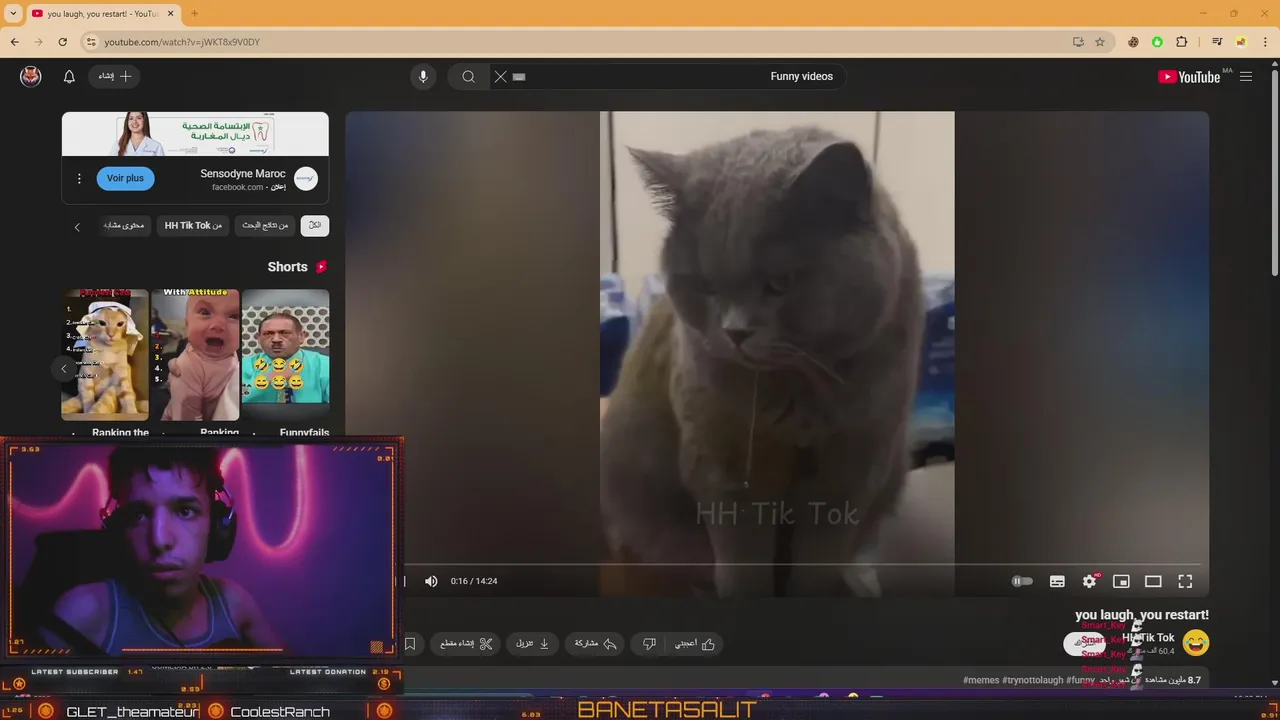Clear the search box with the X

coord(501,77)
